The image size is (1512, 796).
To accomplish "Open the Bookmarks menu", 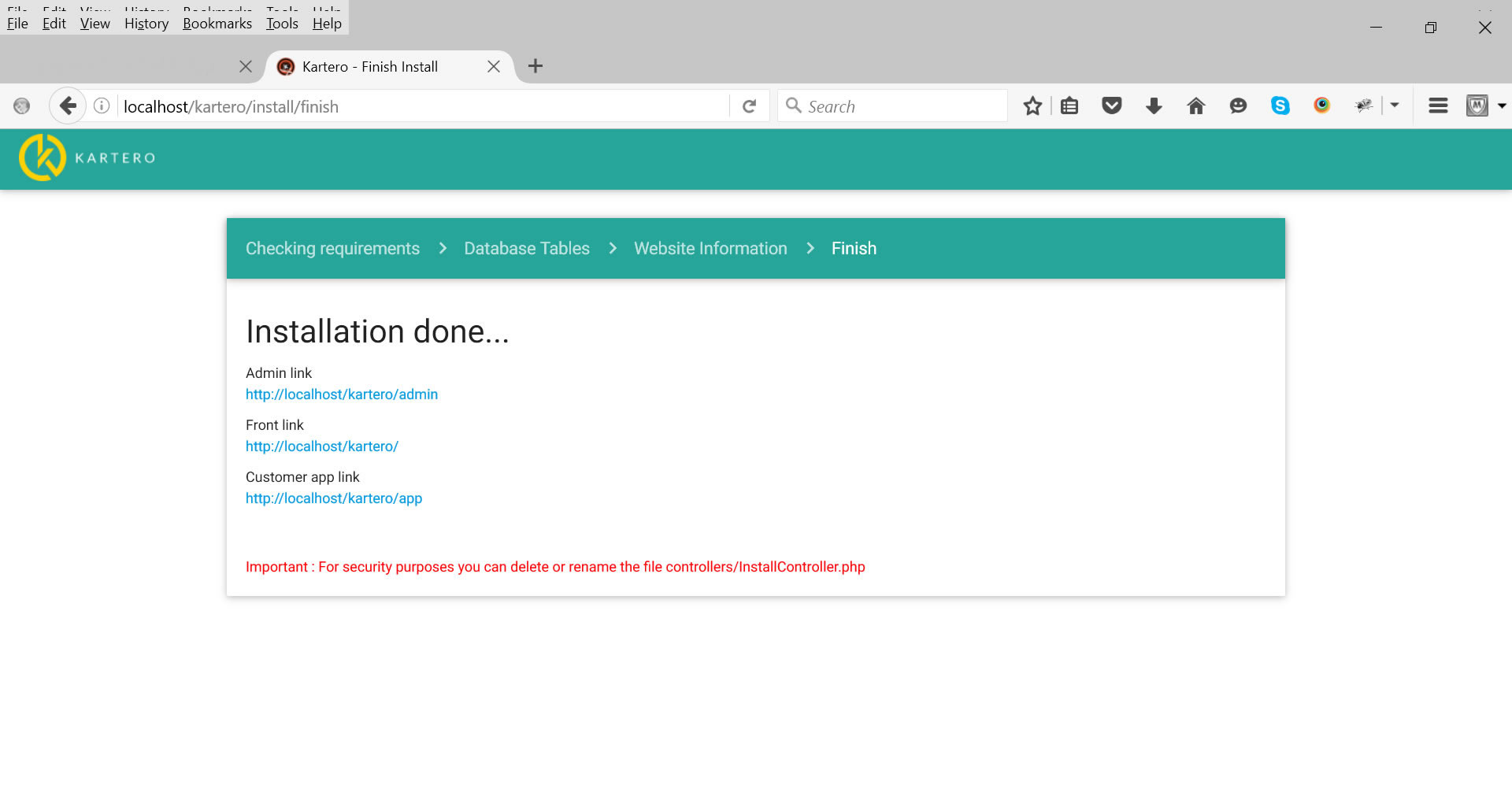I will (x=217, y=24).
